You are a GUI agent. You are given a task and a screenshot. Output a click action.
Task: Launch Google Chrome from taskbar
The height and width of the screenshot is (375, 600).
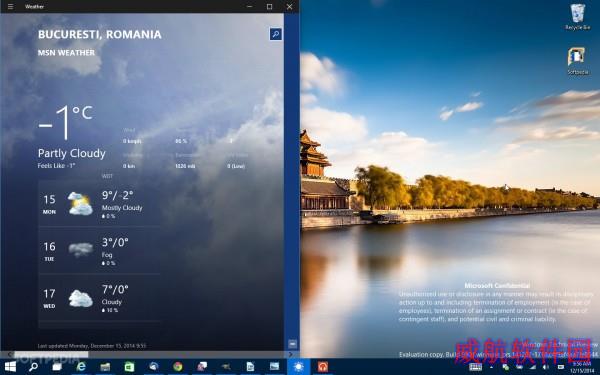tap(178, 367)
